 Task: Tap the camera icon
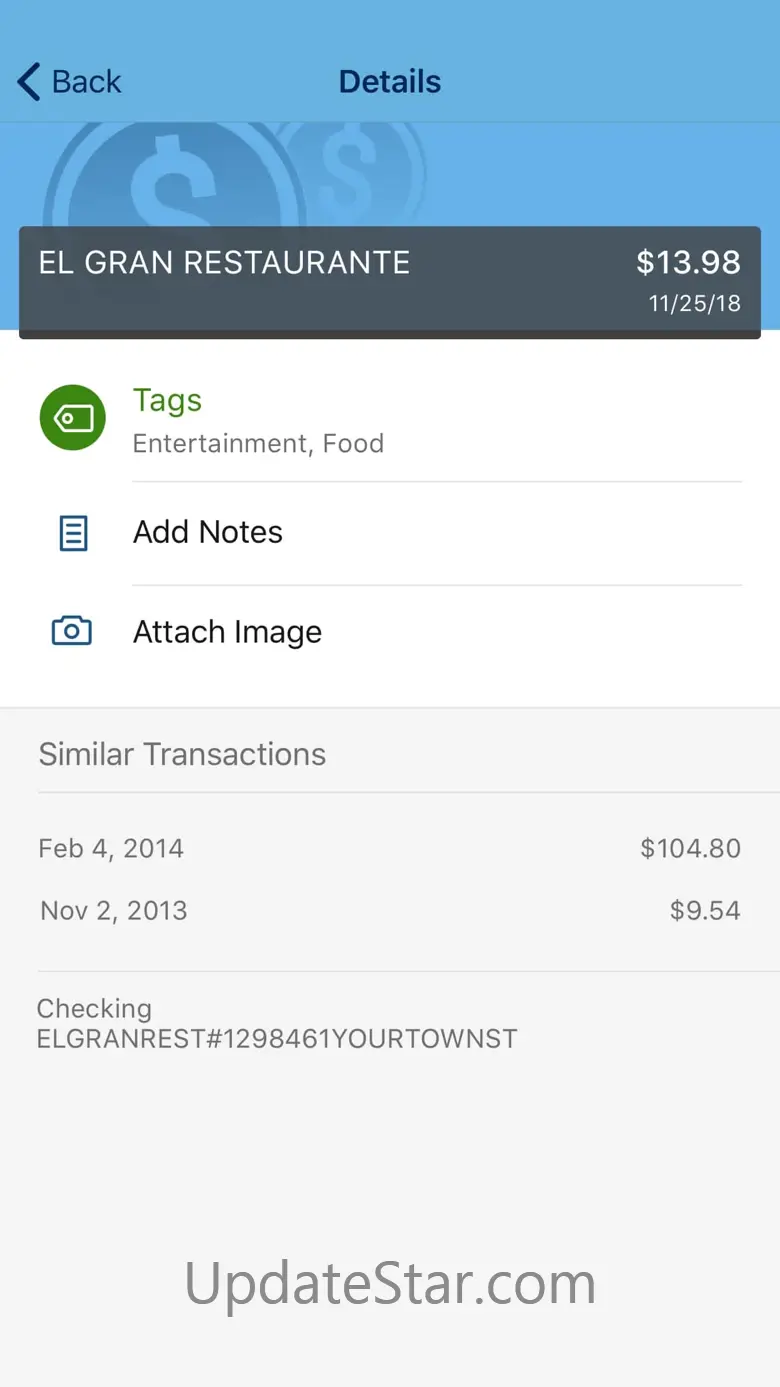(x=72, y=632)
